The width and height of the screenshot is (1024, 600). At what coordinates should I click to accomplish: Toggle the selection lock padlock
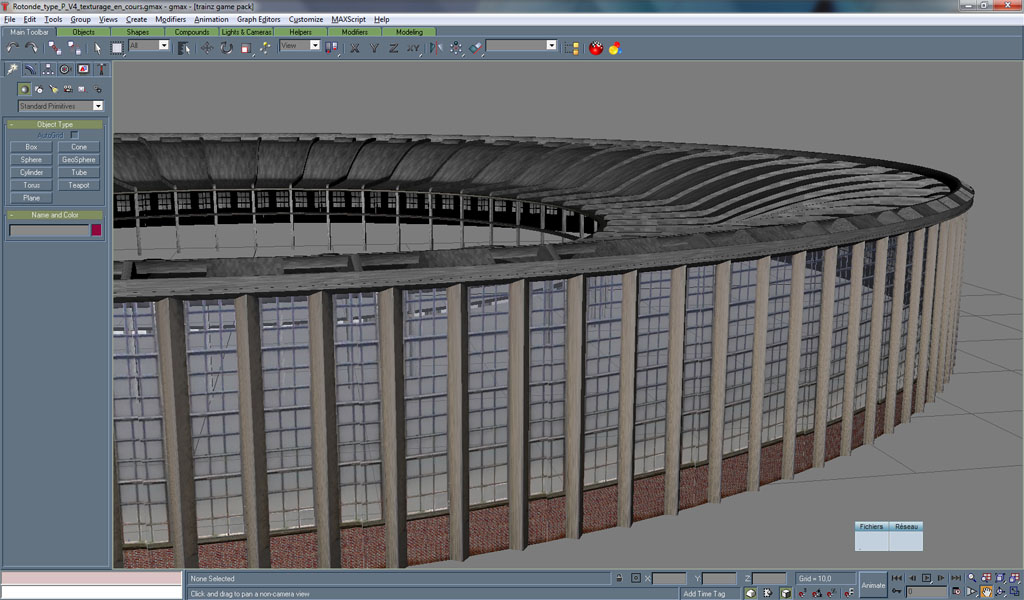(x=620, y=578)
